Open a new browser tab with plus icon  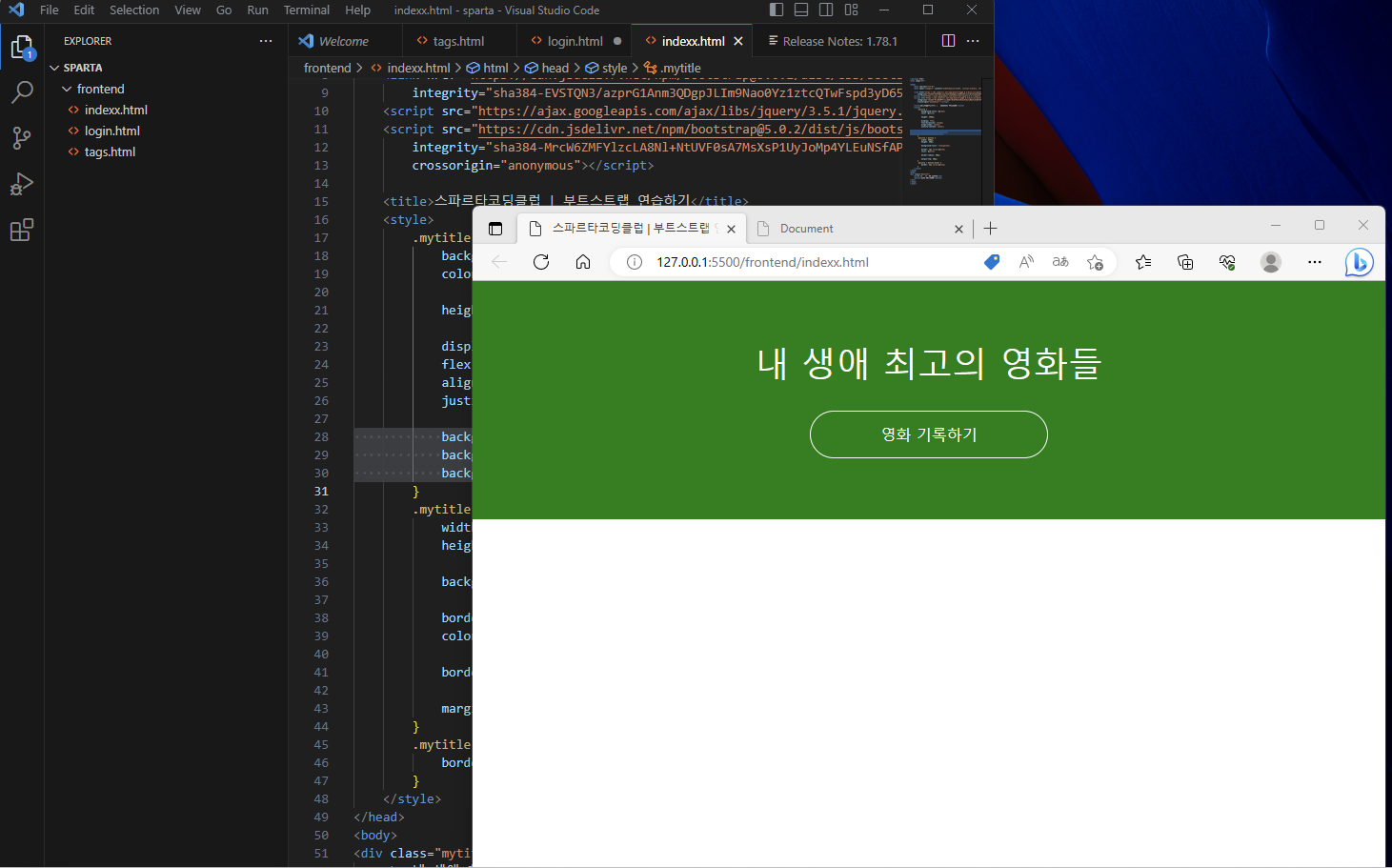[991, 229]
